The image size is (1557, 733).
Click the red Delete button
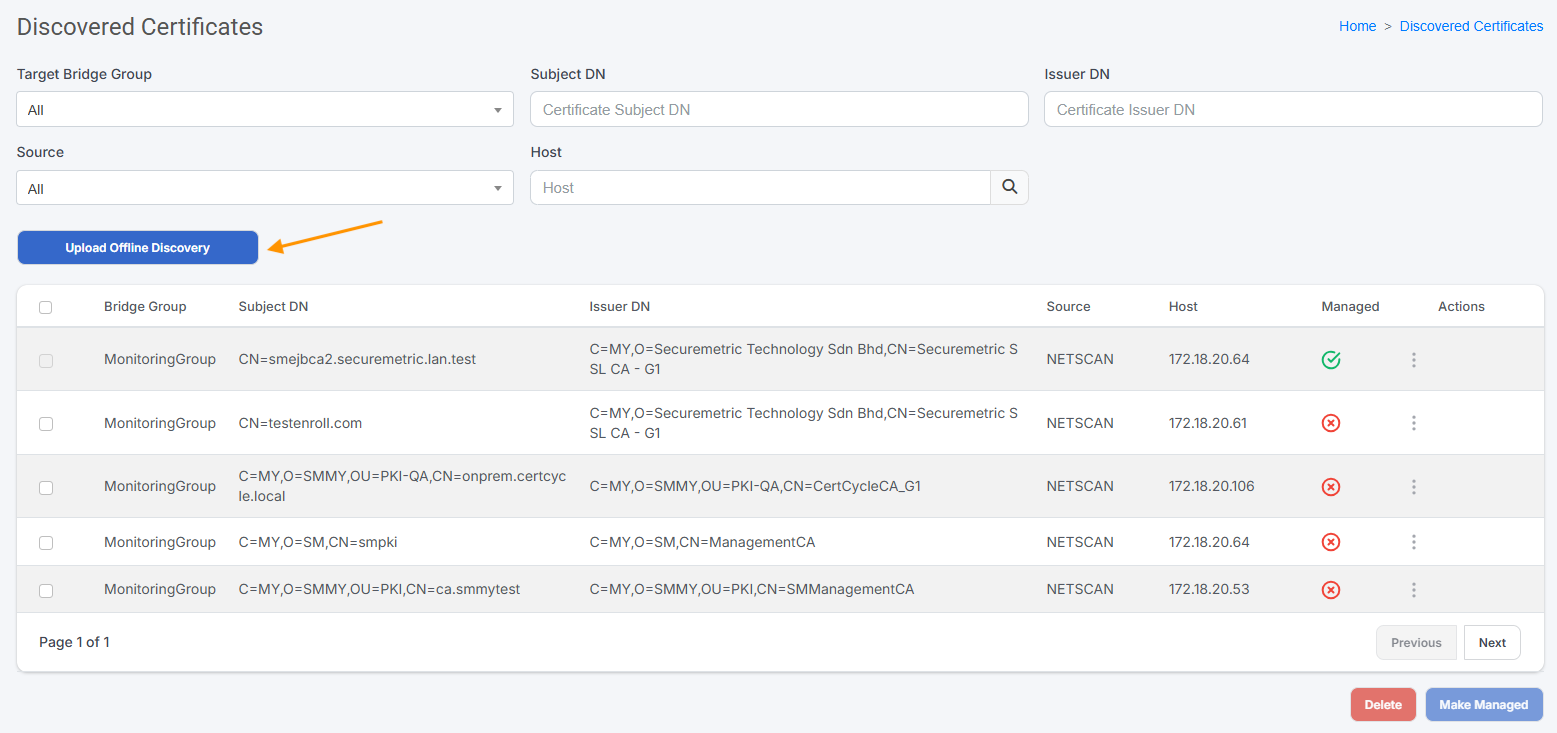click(x=1383, y=705)
